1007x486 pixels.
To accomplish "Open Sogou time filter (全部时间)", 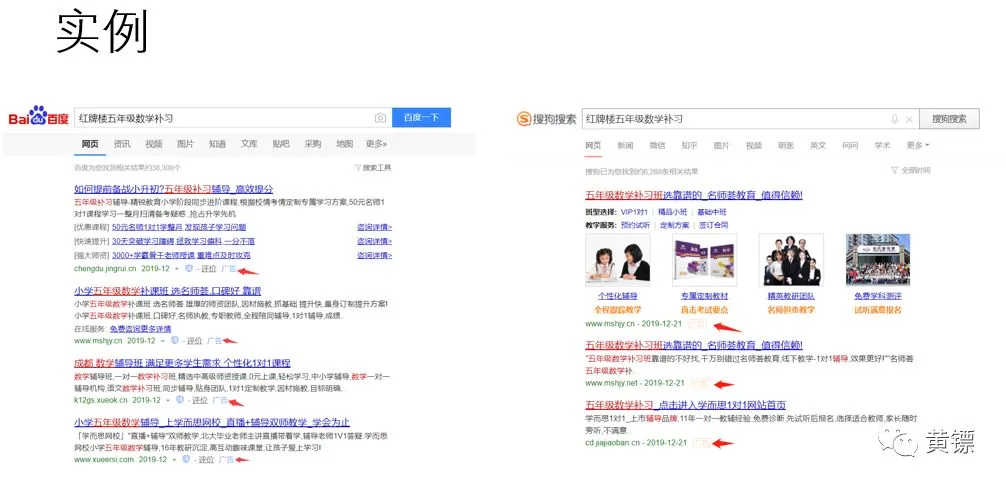I will coord(911,170).
